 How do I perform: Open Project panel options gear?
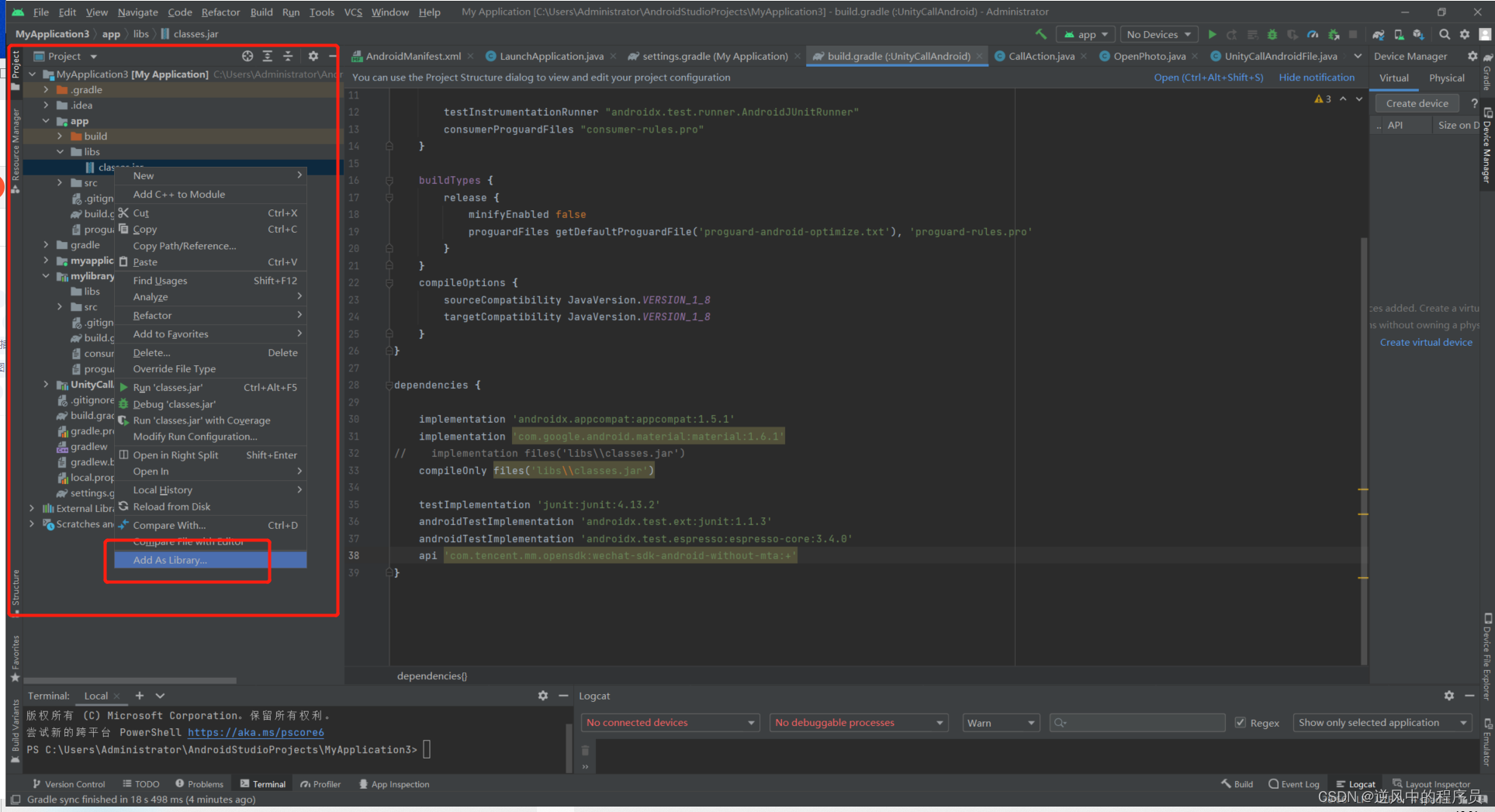pyautogui.click(x=313, y=56)
